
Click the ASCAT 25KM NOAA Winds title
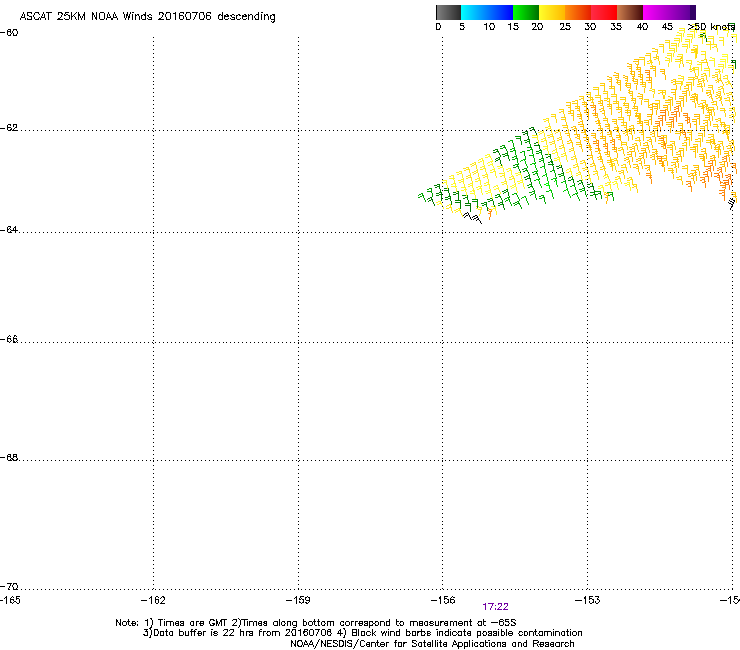(x=147, y=17)
